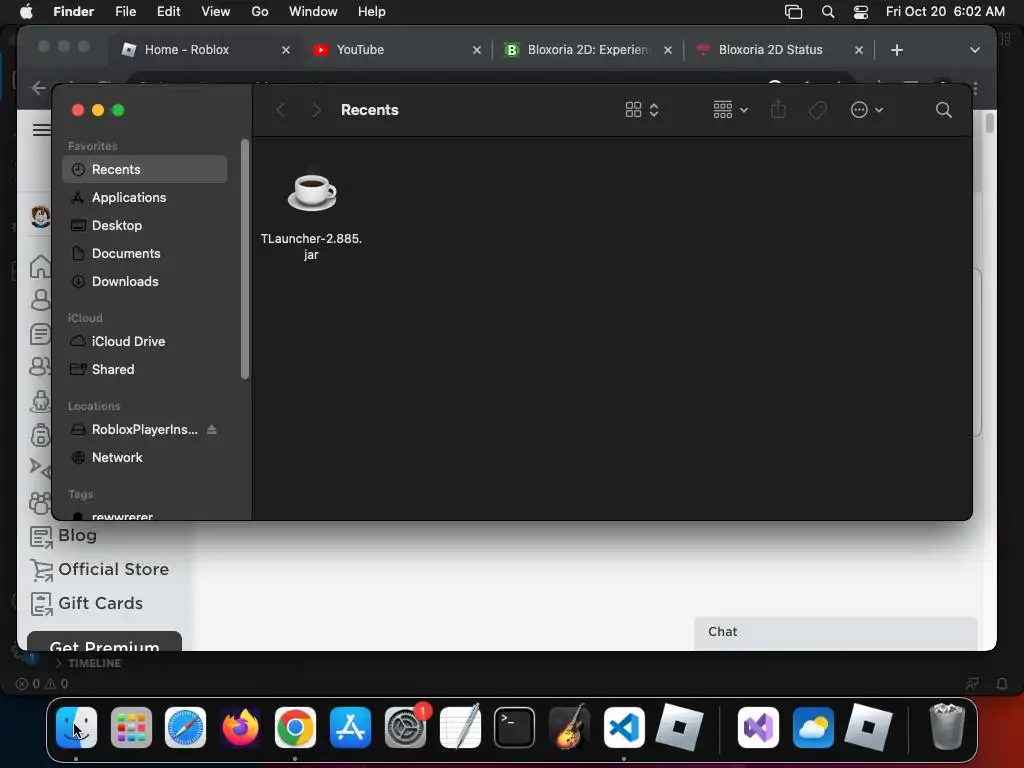Viewport: 1024px width, 768px height.
Task: Open Network location in sidebar
Action: click(144, 458)
